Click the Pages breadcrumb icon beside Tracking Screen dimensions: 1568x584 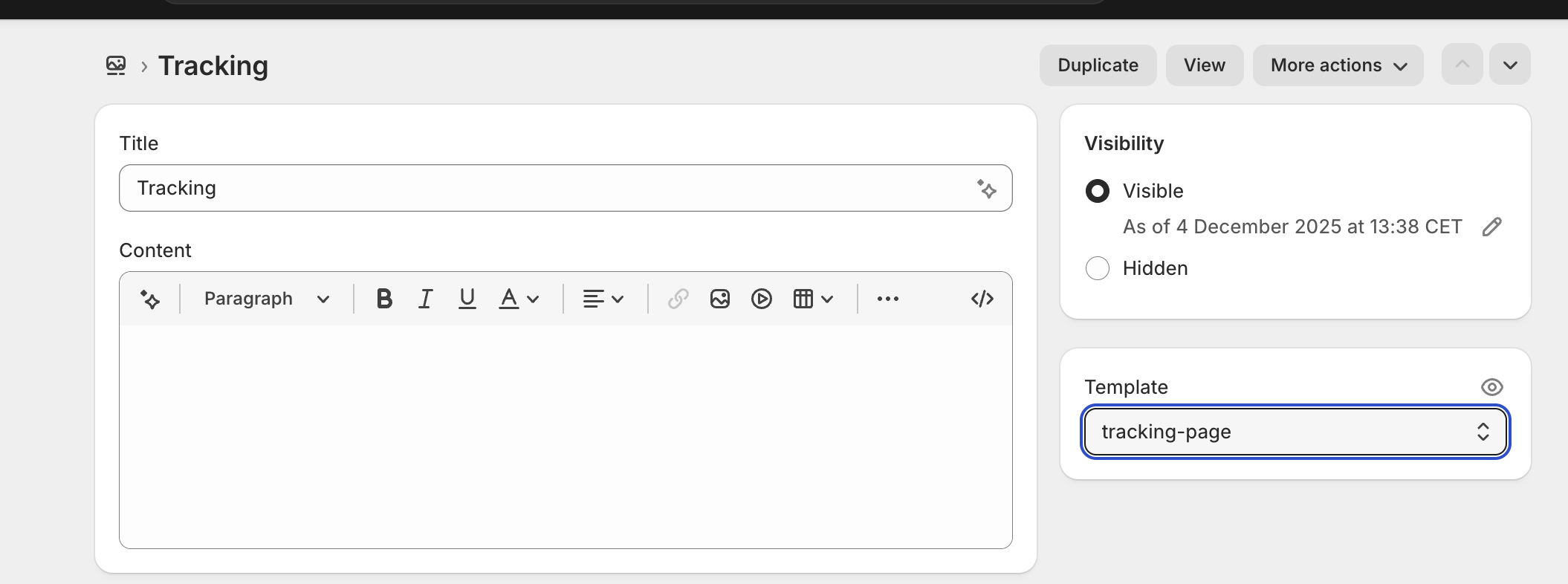116,65
